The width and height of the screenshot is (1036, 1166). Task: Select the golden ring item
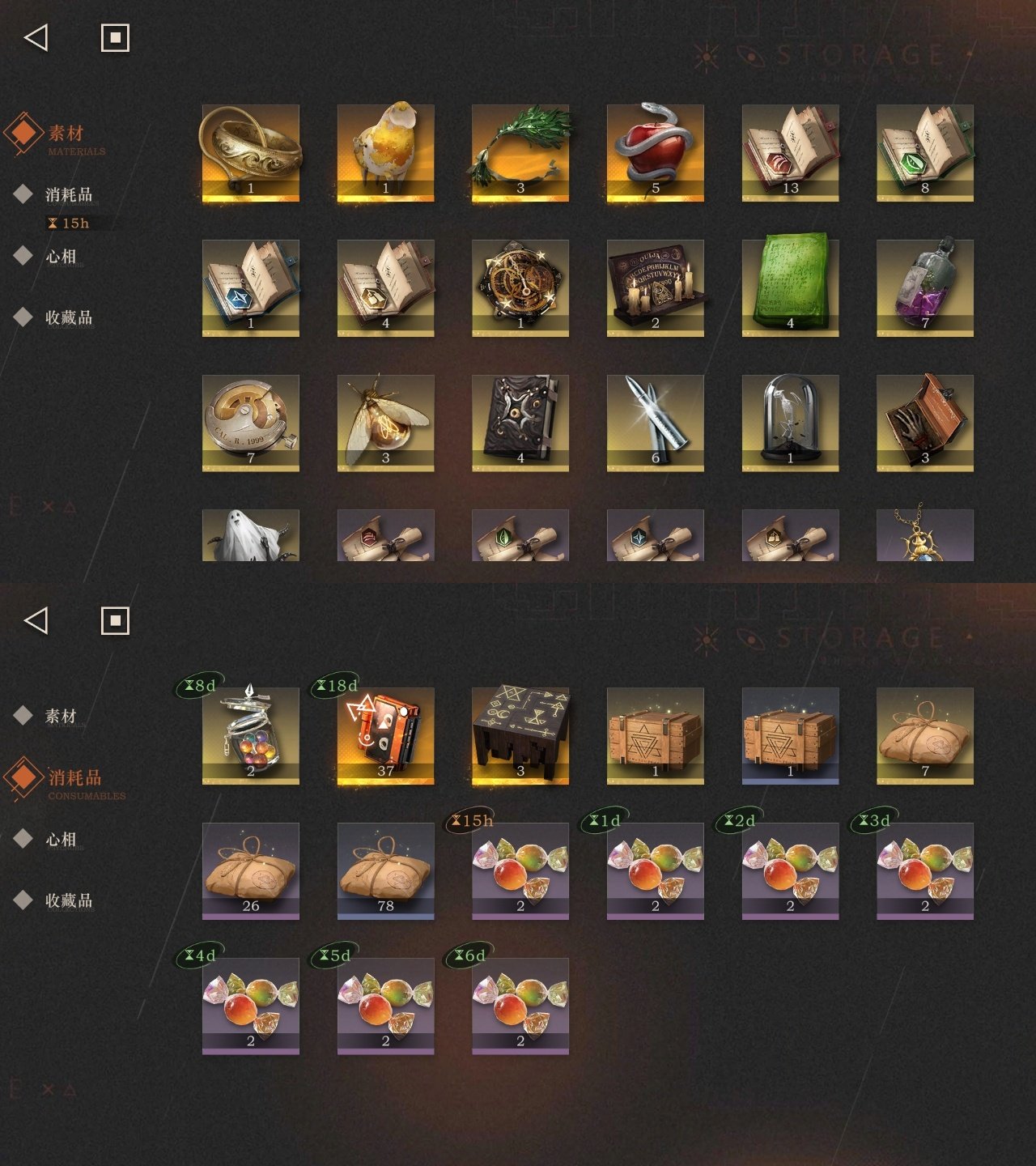pos(251,152)
